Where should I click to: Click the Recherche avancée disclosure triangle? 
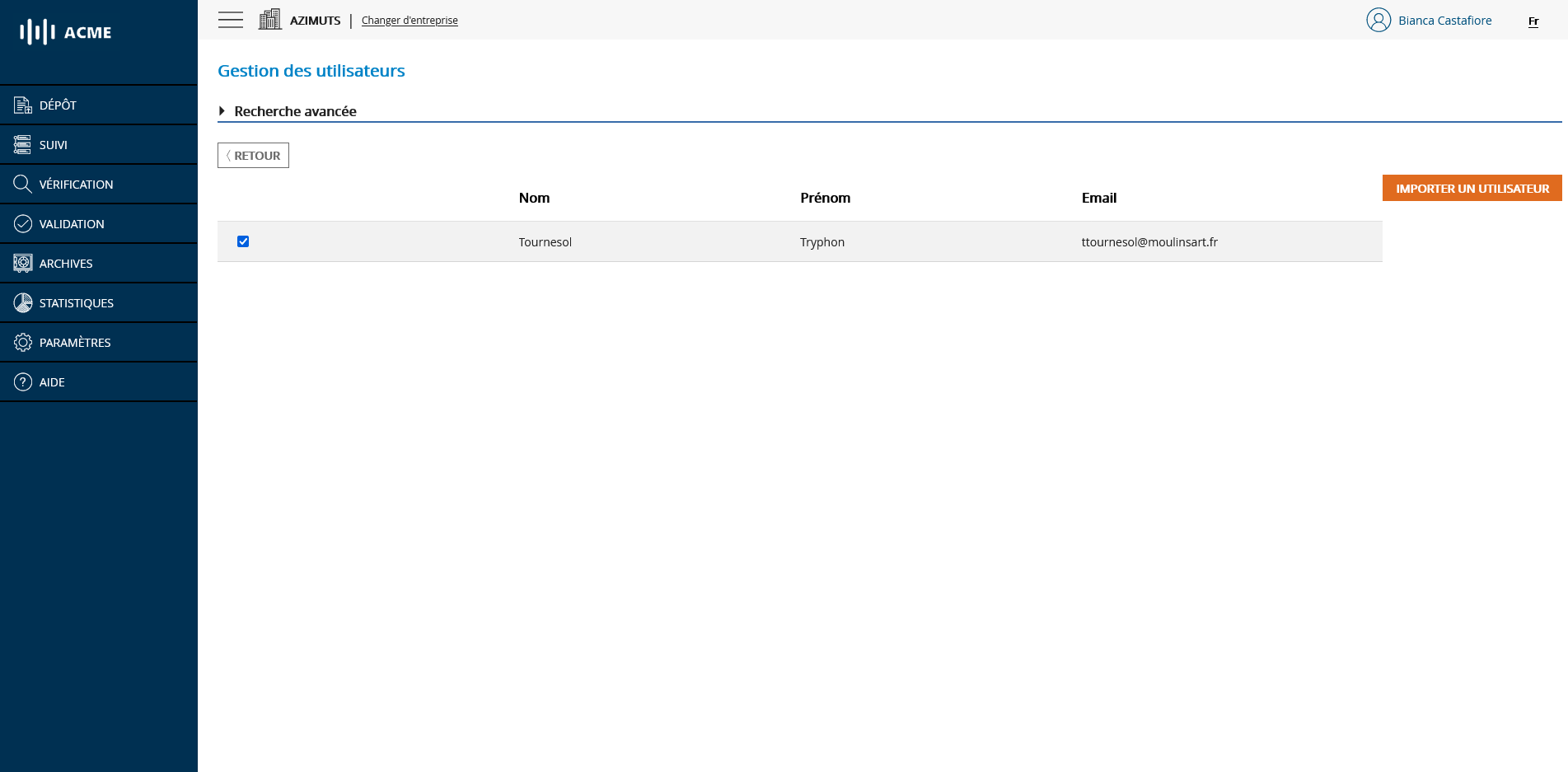(222, 110)
